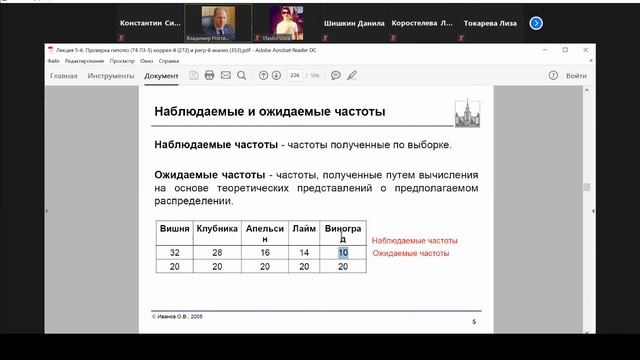
Task: Click table cell with value 16
Action: [265, 253]
